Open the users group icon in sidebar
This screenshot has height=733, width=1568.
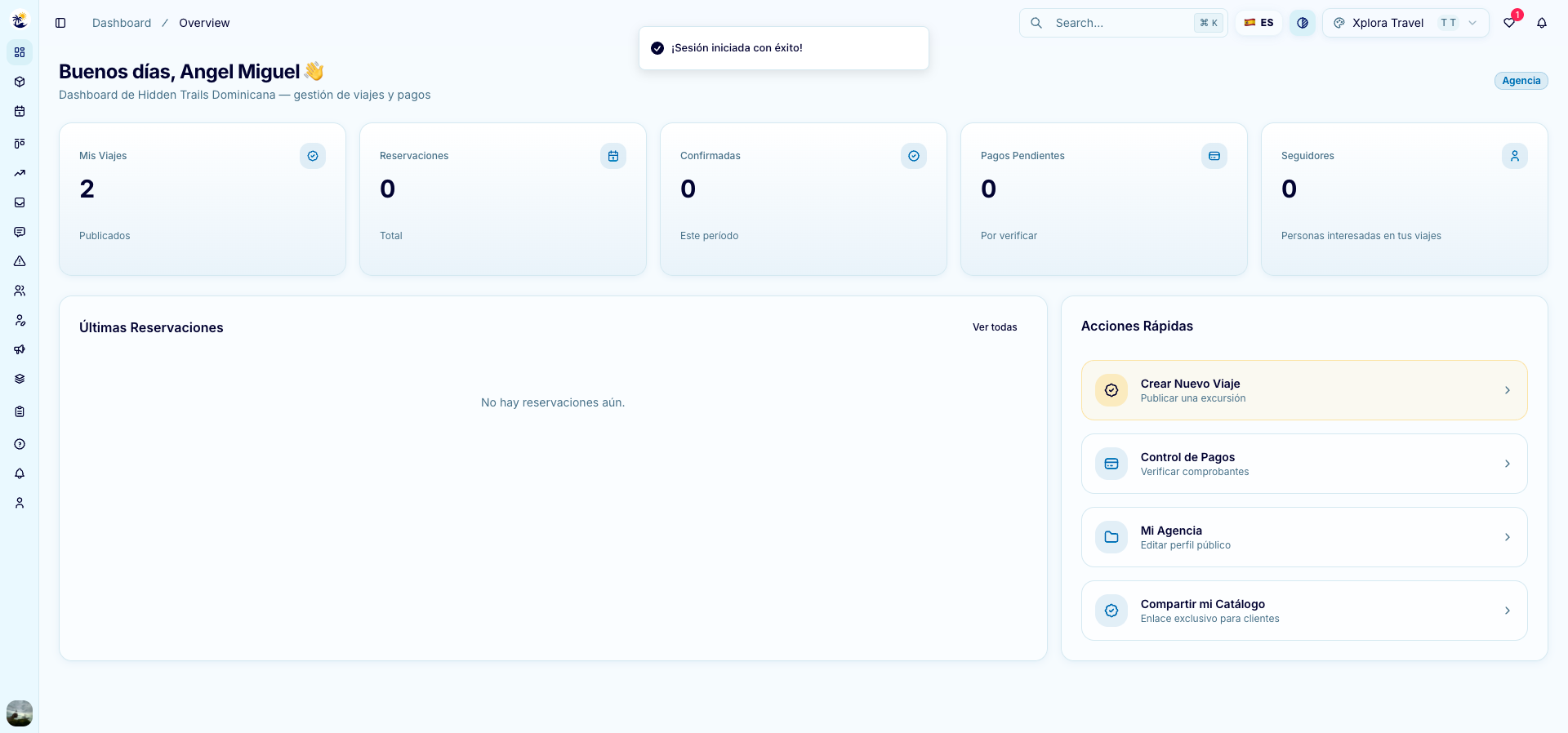[20, 291]
